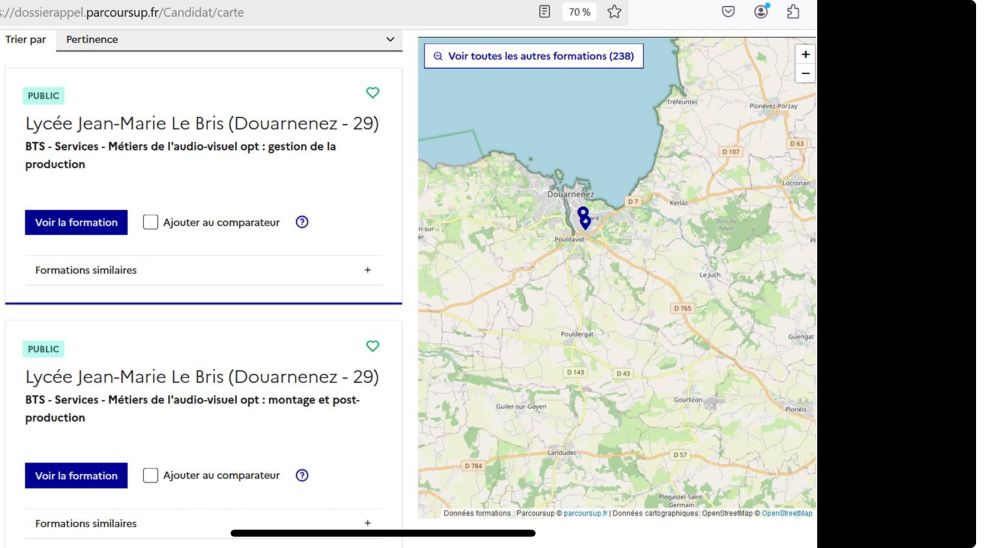Click the PUBLIC badge on the second card
This screenshot has width=1000, height=548.
coord(43,349)
